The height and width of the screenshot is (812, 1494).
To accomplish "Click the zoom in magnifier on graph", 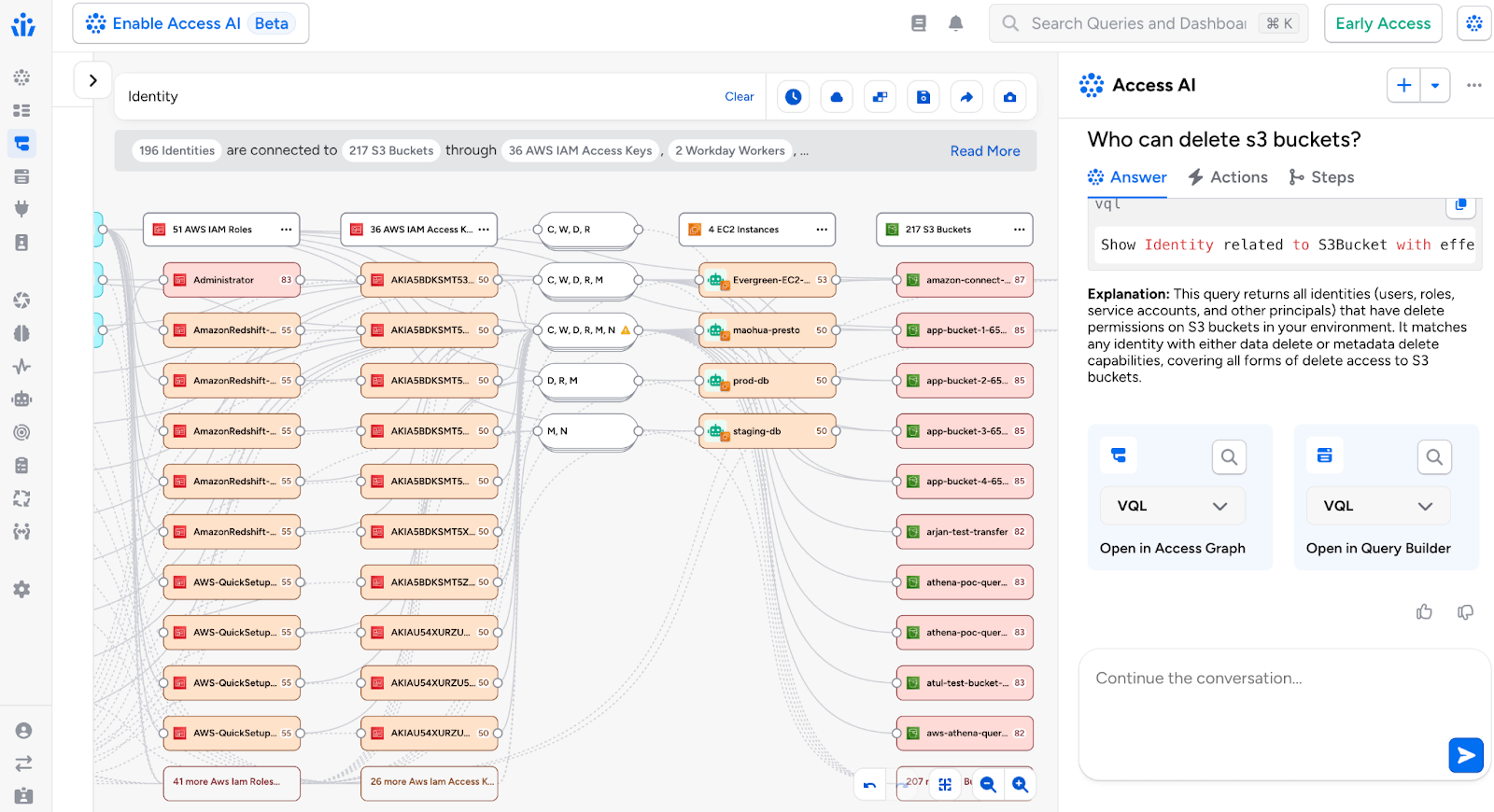I will tap(1020, 785).
